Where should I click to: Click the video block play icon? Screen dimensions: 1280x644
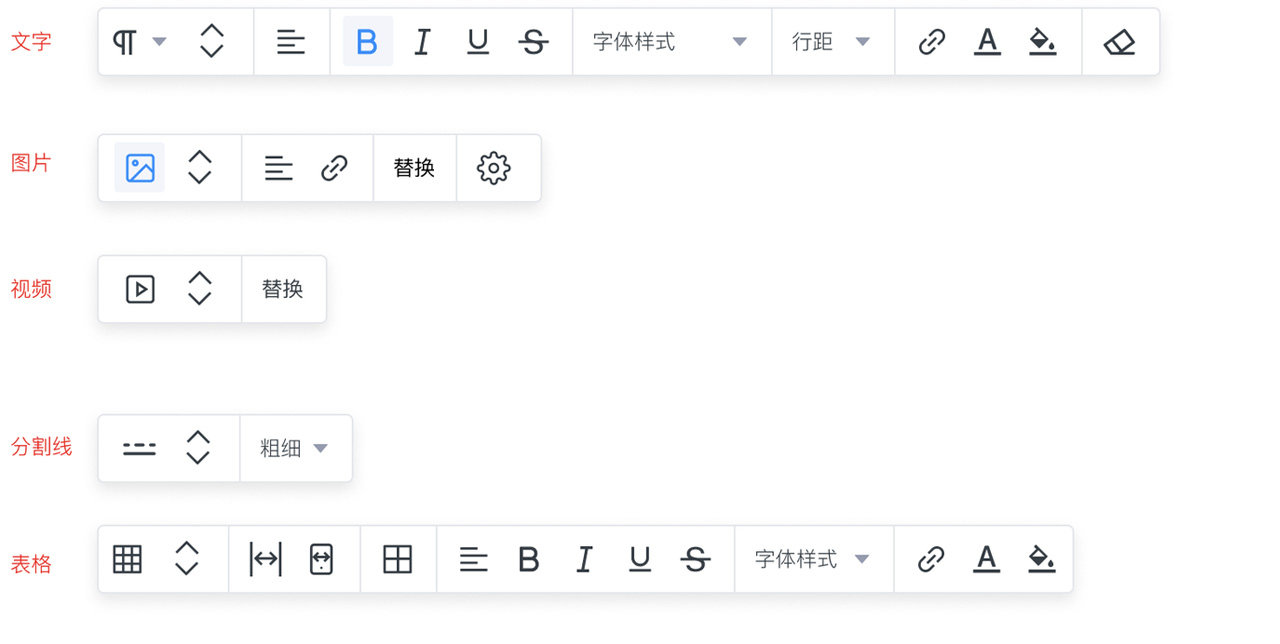140,289
